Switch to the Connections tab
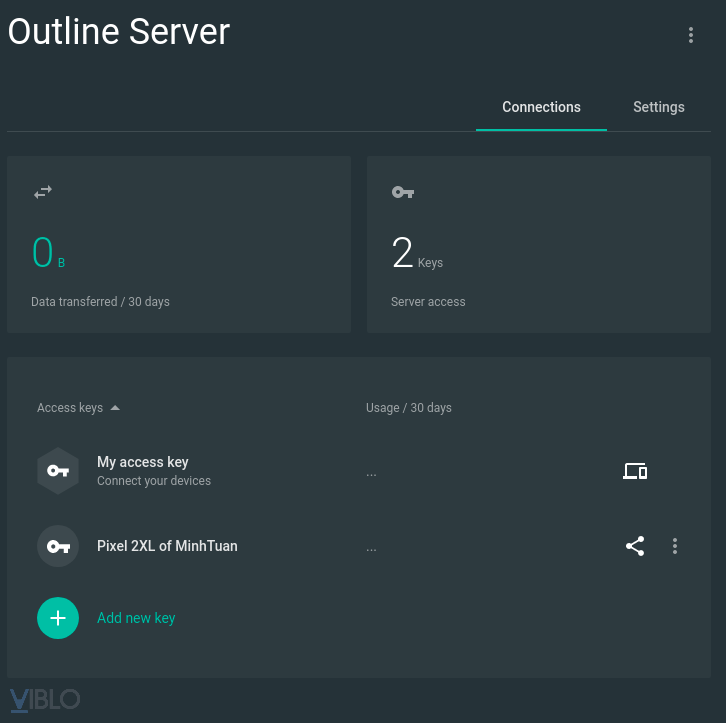Image resolution: width=726 pixels, height=723 pixels. coord(541,107)
